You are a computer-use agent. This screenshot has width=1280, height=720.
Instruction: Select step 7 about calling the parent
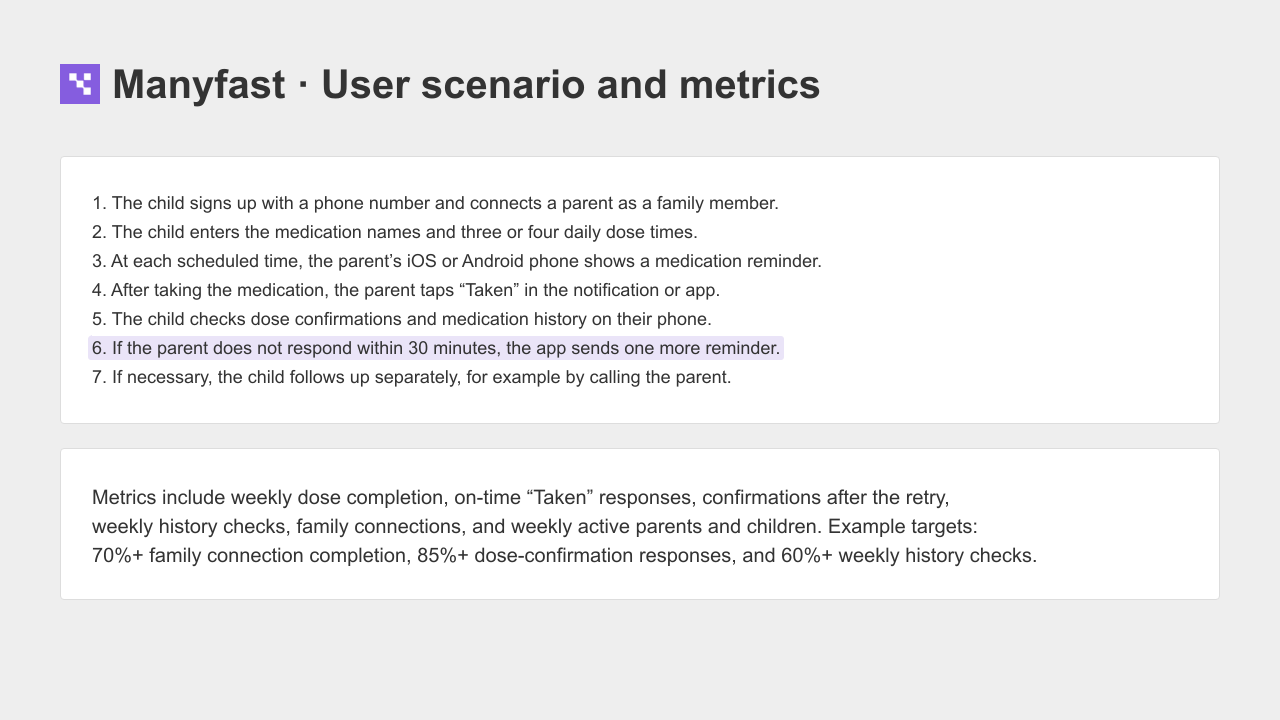coord(412,377)
